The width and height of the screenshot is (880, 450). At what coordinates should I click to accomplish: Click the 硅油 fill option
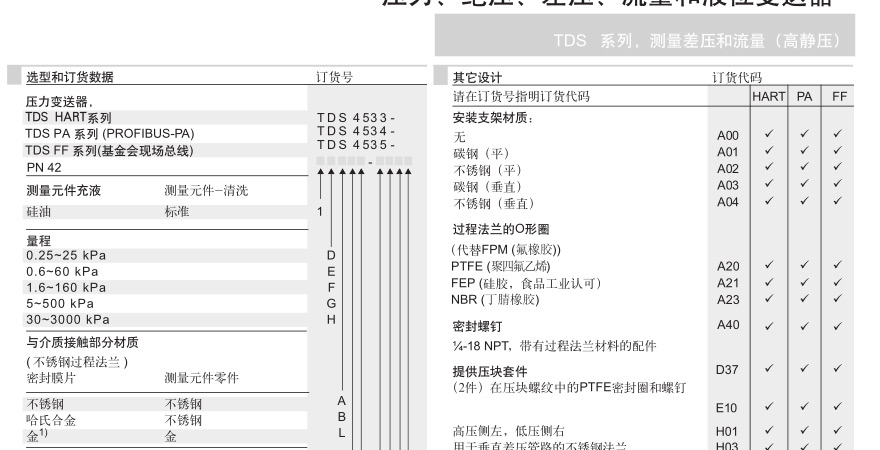pos(38,212)
